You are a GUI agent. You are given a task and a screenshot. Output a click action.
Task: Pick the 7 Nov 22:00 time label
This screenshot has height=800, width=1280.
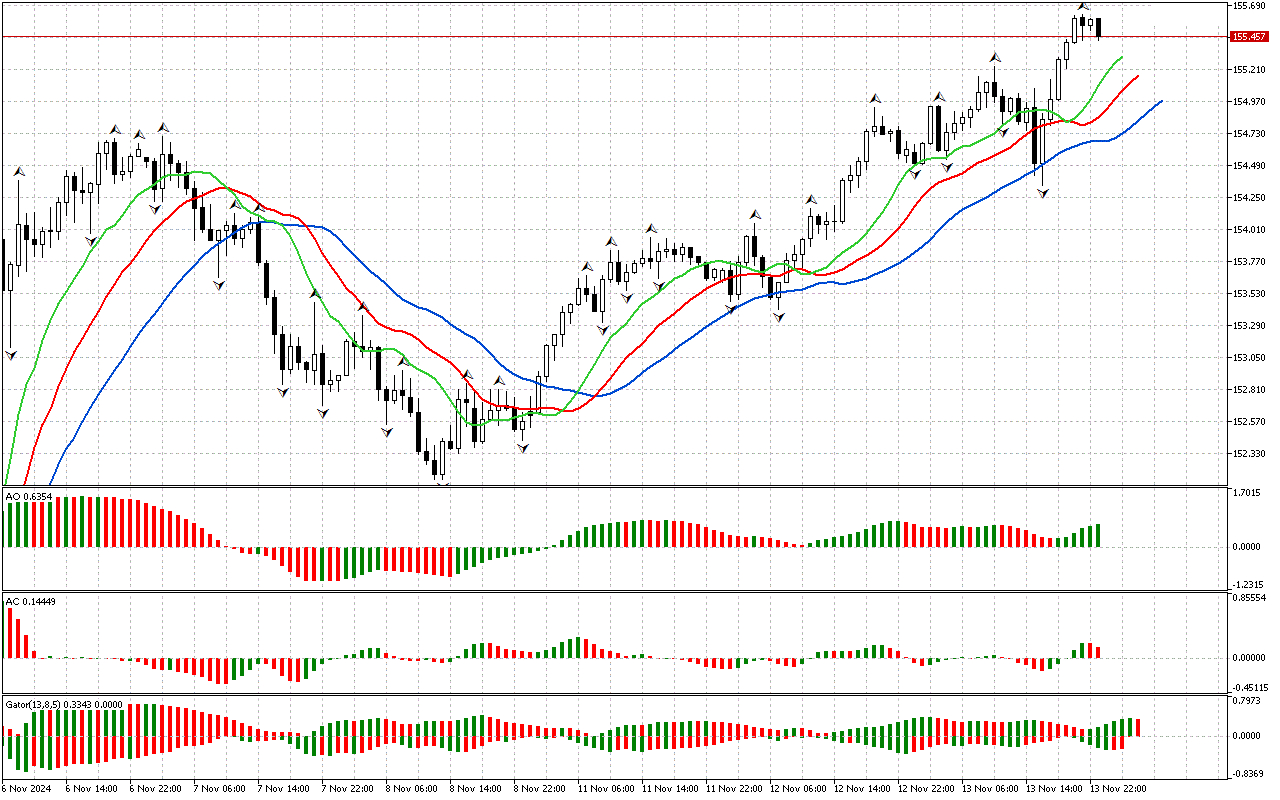point(348,789)
